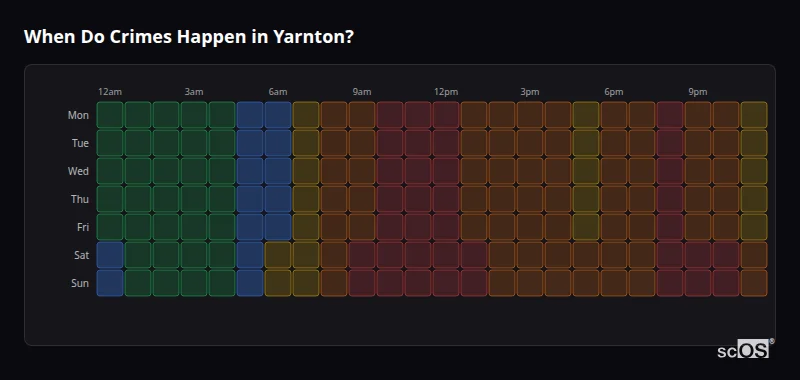Click the 'Mon' row label
Image resolution: width=800 pixels, height=380 pixels.
tap(78, 115)
